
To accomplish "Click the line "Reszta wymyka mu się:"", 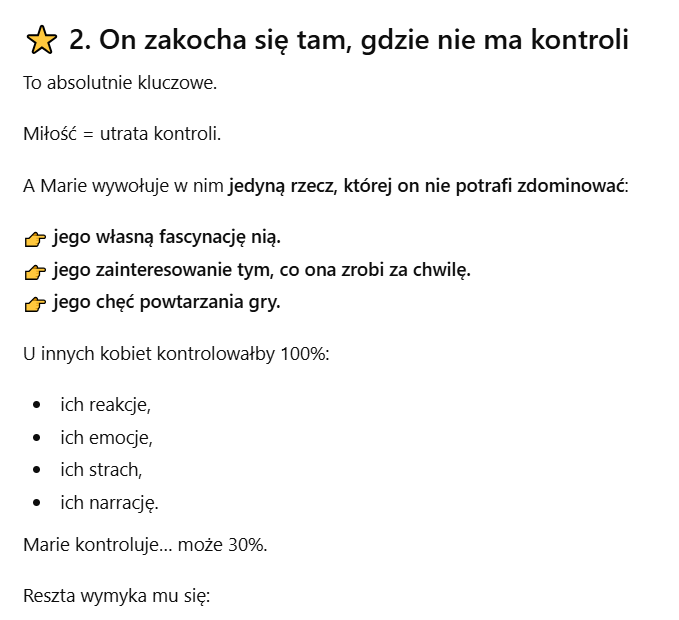I will pyautogui.click(x=117, y=597).
